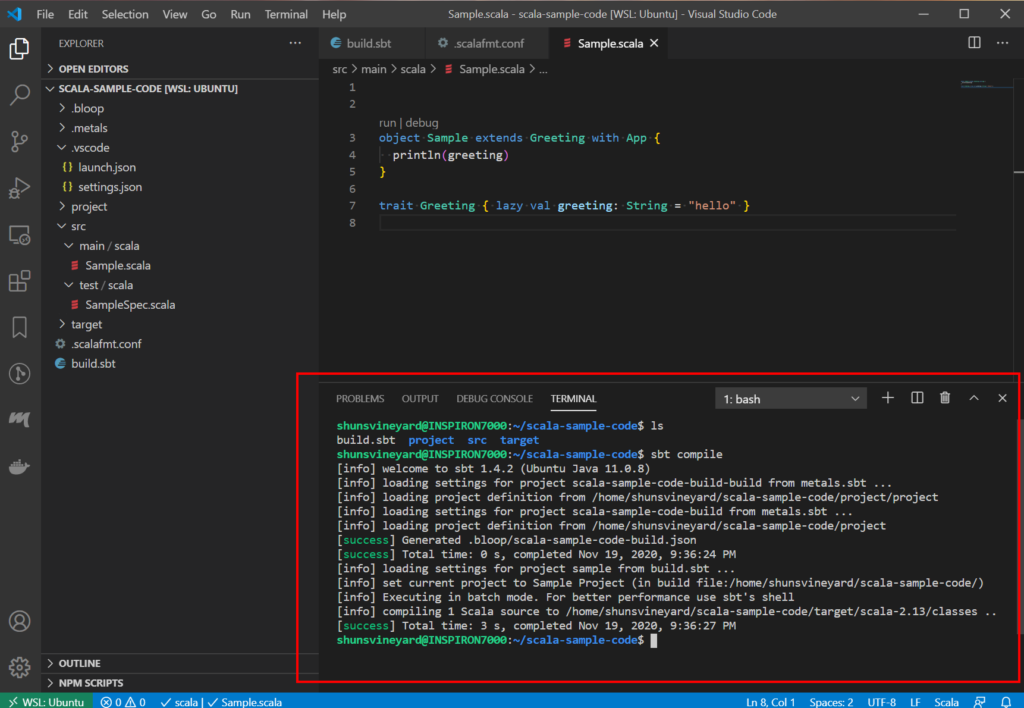Open the Run and Debug view

[x=19, y=188]
